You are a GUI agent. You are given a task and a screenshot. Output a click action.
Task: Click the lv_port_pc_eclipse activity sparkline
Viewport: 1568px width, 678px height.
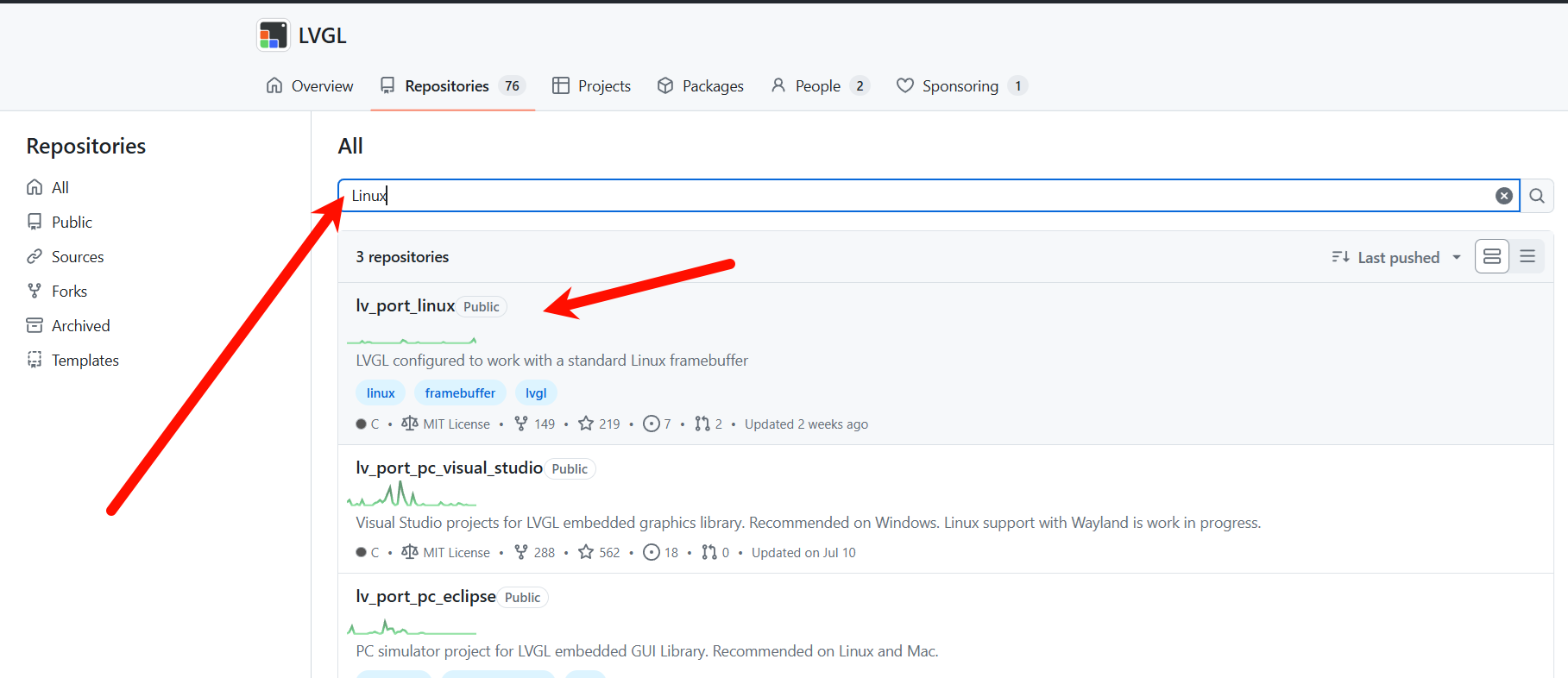coord(412,627)
